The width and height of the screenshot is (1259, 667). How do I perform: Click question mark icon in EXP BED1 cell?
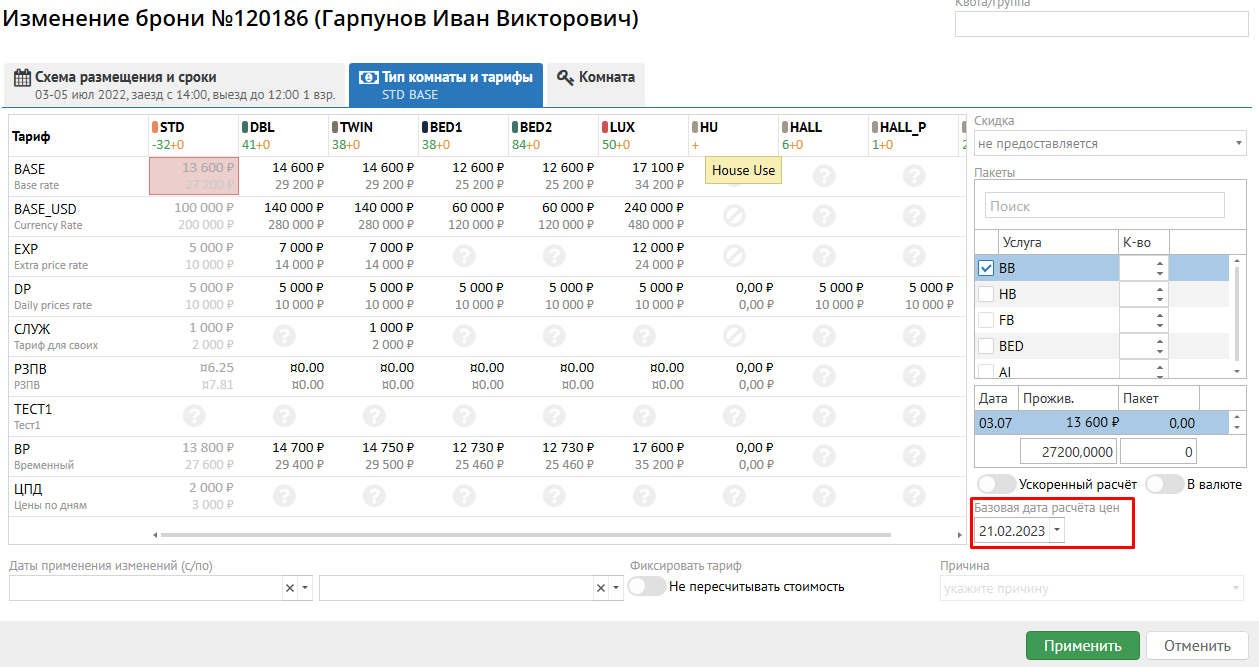464,255
